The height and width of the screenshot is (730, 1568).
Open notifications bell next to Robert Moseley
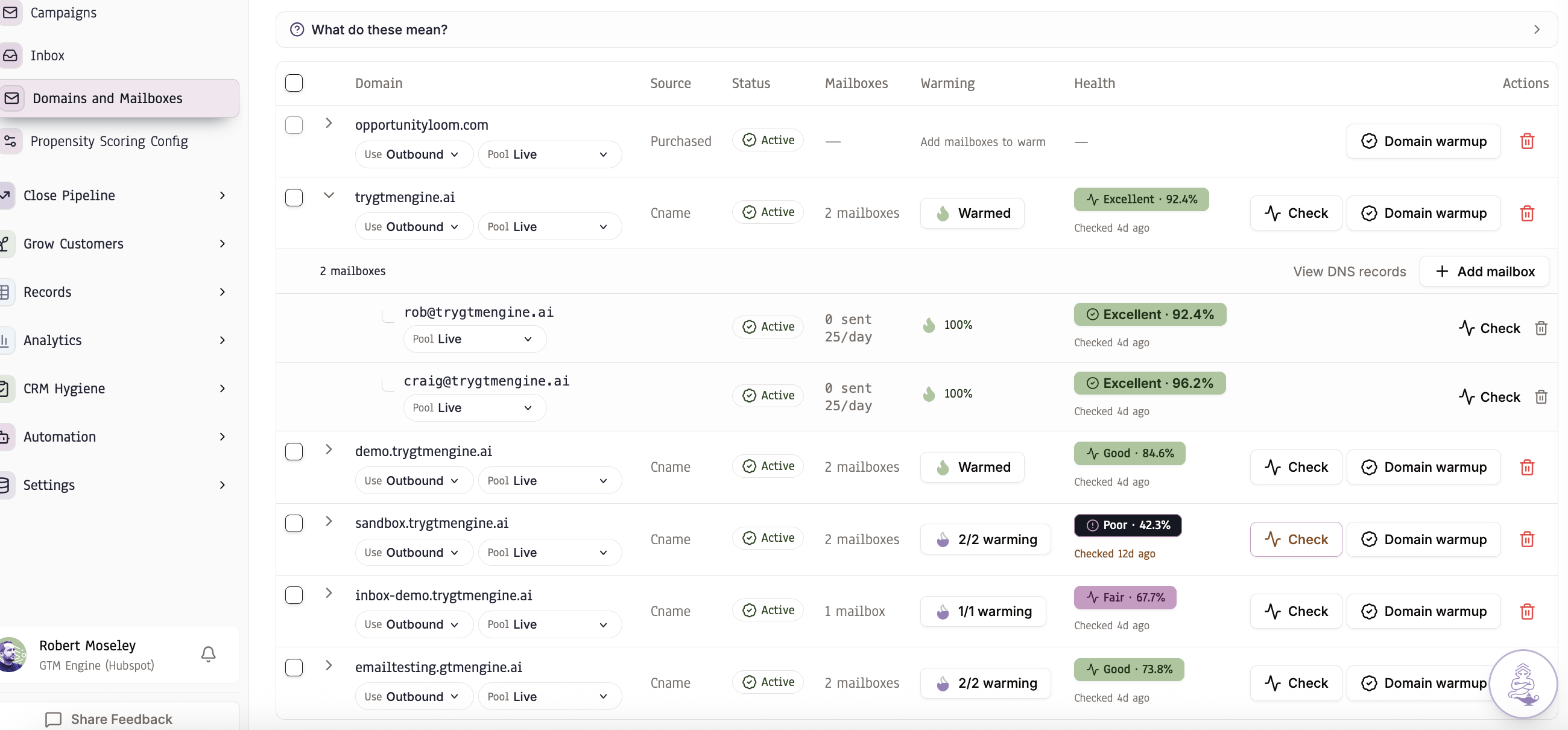208,654
